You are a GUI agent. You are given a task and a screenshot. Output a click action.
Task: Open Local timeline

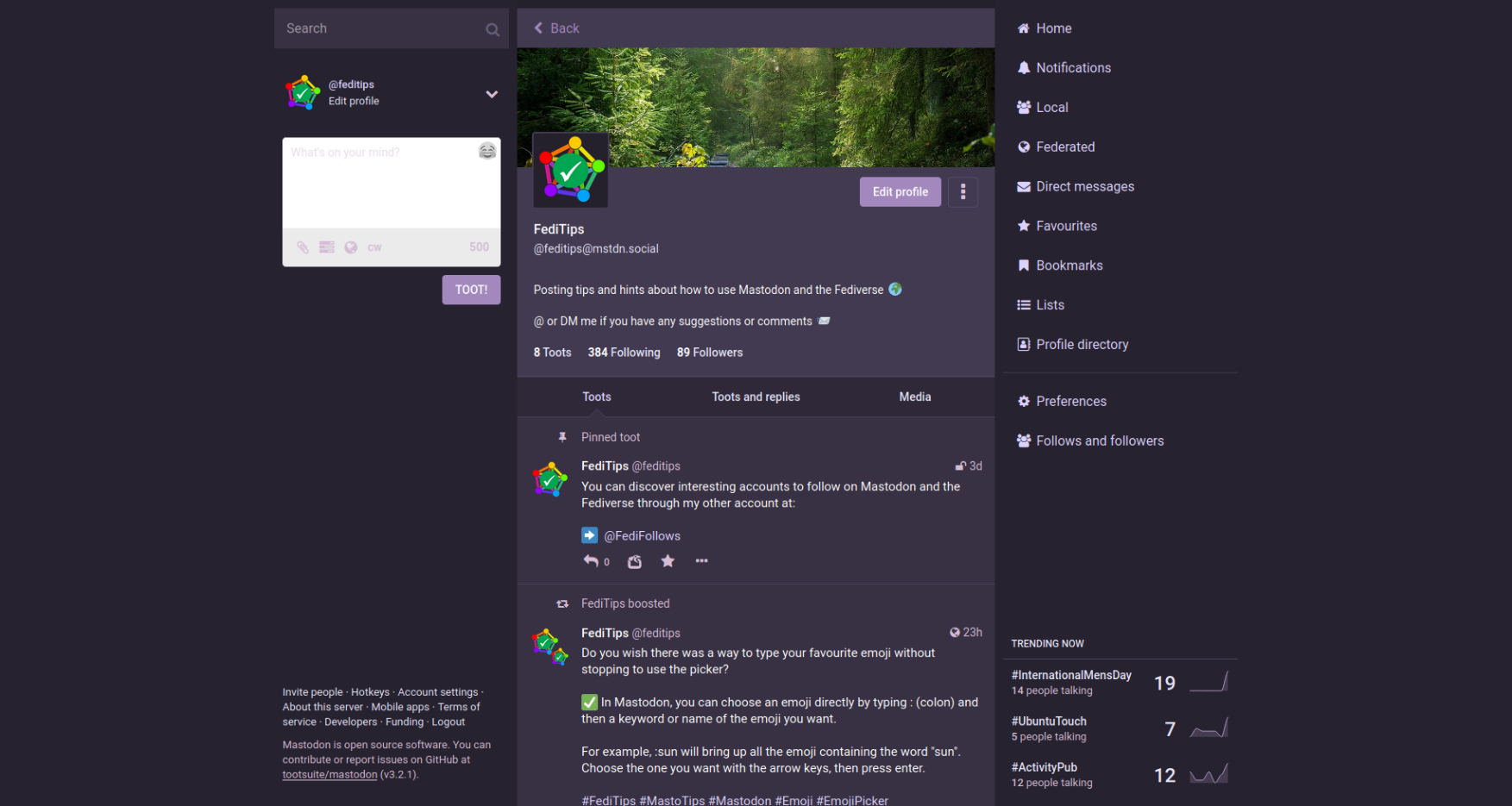click(1043, 108)
